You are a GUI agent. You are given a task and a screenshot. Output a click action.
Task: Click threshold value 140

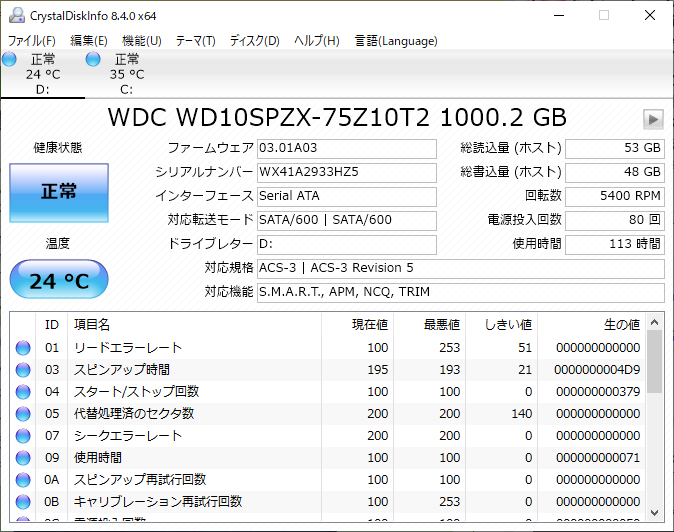pyautogui.click(x=521, y=414)
